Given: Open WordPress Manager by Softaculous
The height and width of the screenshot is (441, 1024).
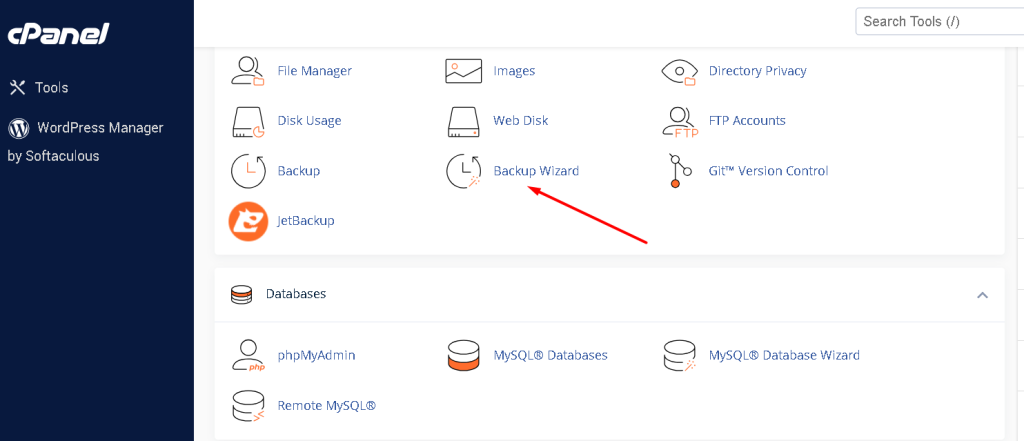Looking at the screenshot, I should click(x=85, y=142).
